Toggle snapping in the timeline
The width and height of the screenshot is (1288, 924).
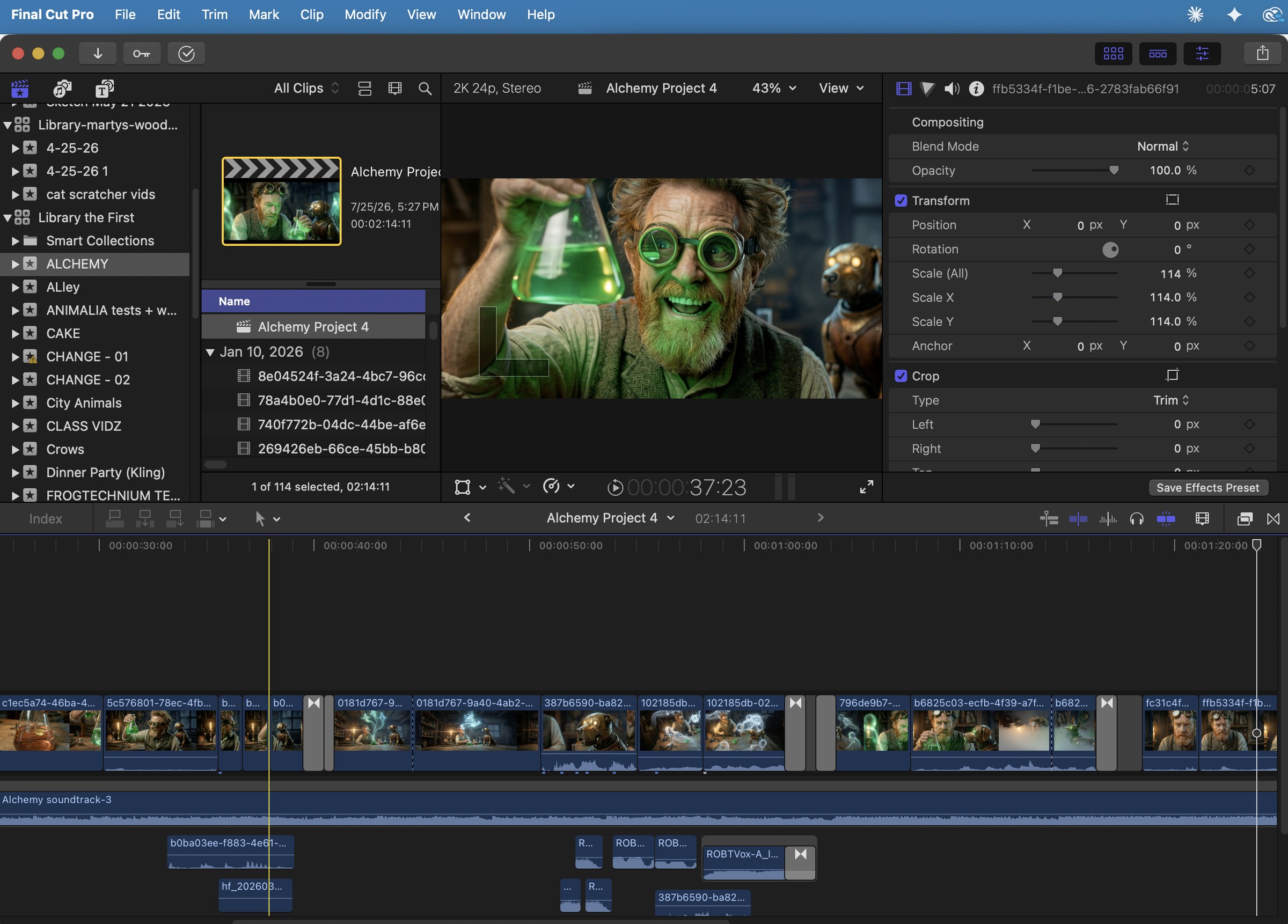[x=1165, y=518]
